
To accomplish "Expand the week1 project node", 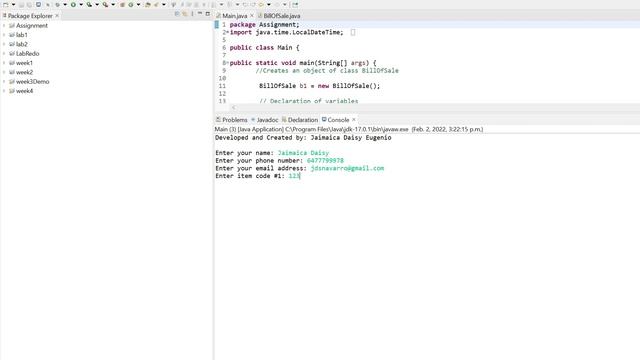I will (4, 63).
